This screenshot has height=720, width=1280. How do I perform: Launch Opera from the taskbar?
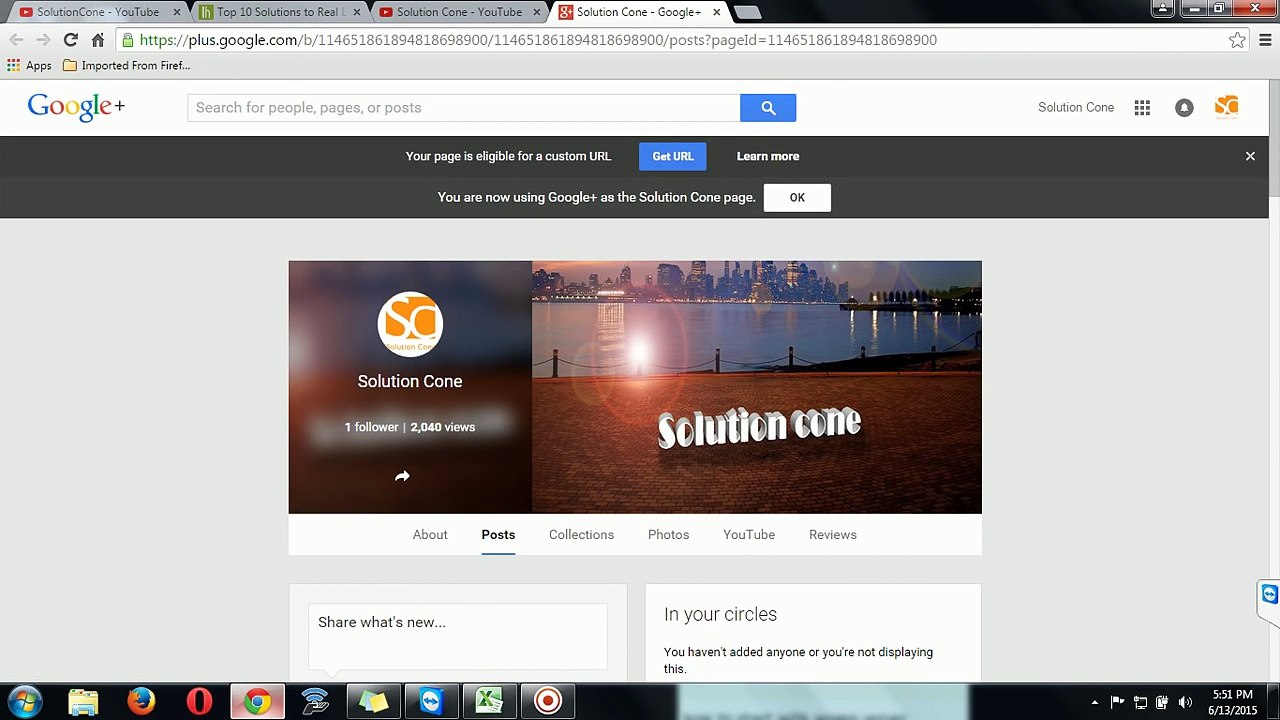[199, 701]
